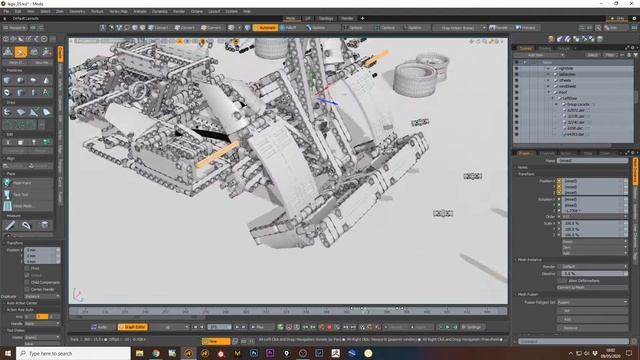Expand the rightSide item in tree

tap(548, 69)
